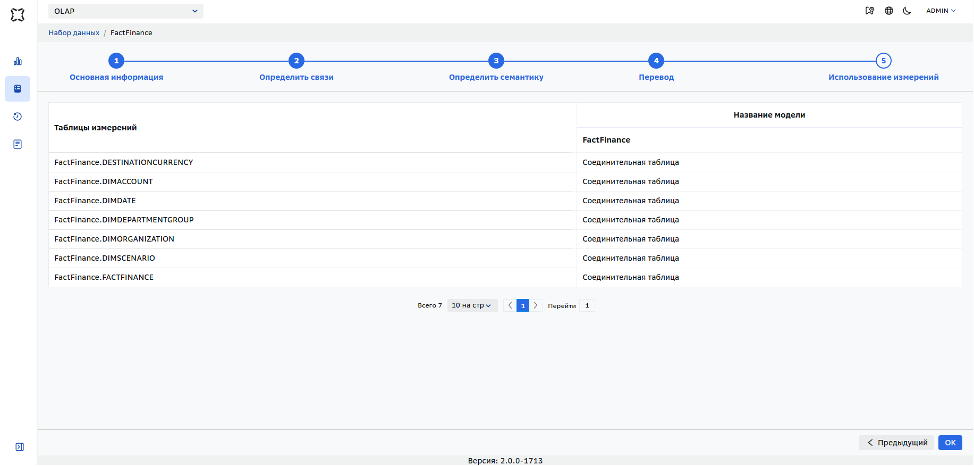Viewport: 974px width, 466px height.
Task: Open the history clock icon in sidebar
Action: (x=17, y=116)
